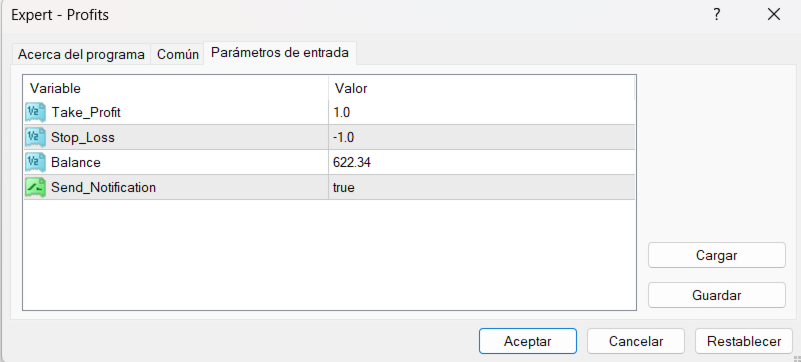Open the Común tab
This screenshot has height=362, width=801.
pos(178,55)
